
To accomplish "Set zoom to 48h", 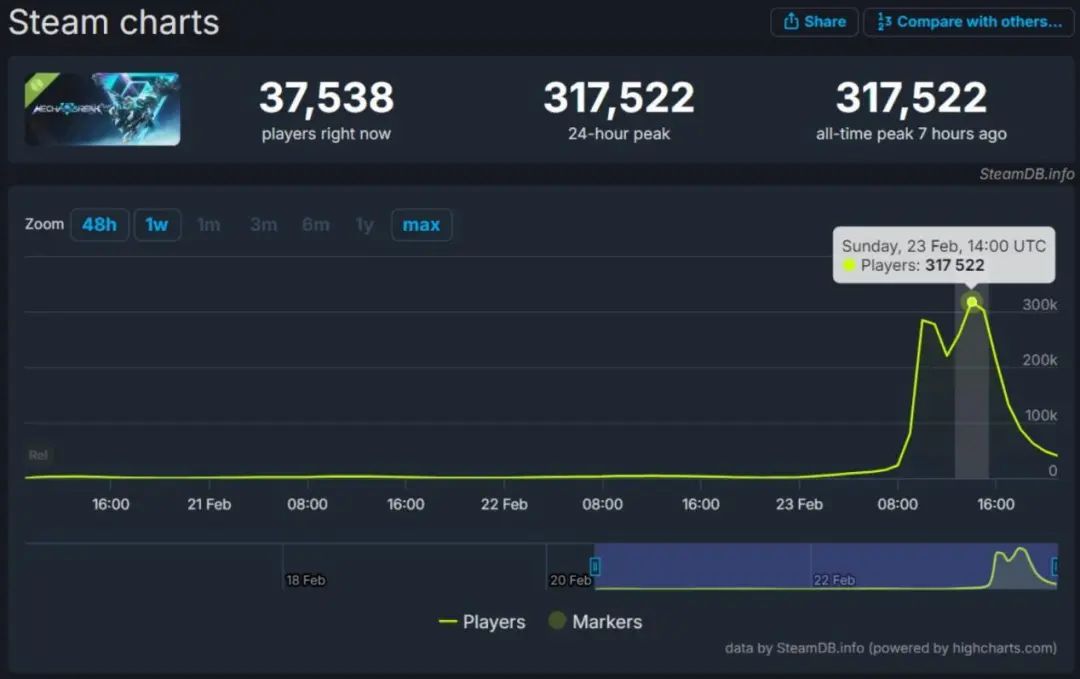I will click(99, 224).
